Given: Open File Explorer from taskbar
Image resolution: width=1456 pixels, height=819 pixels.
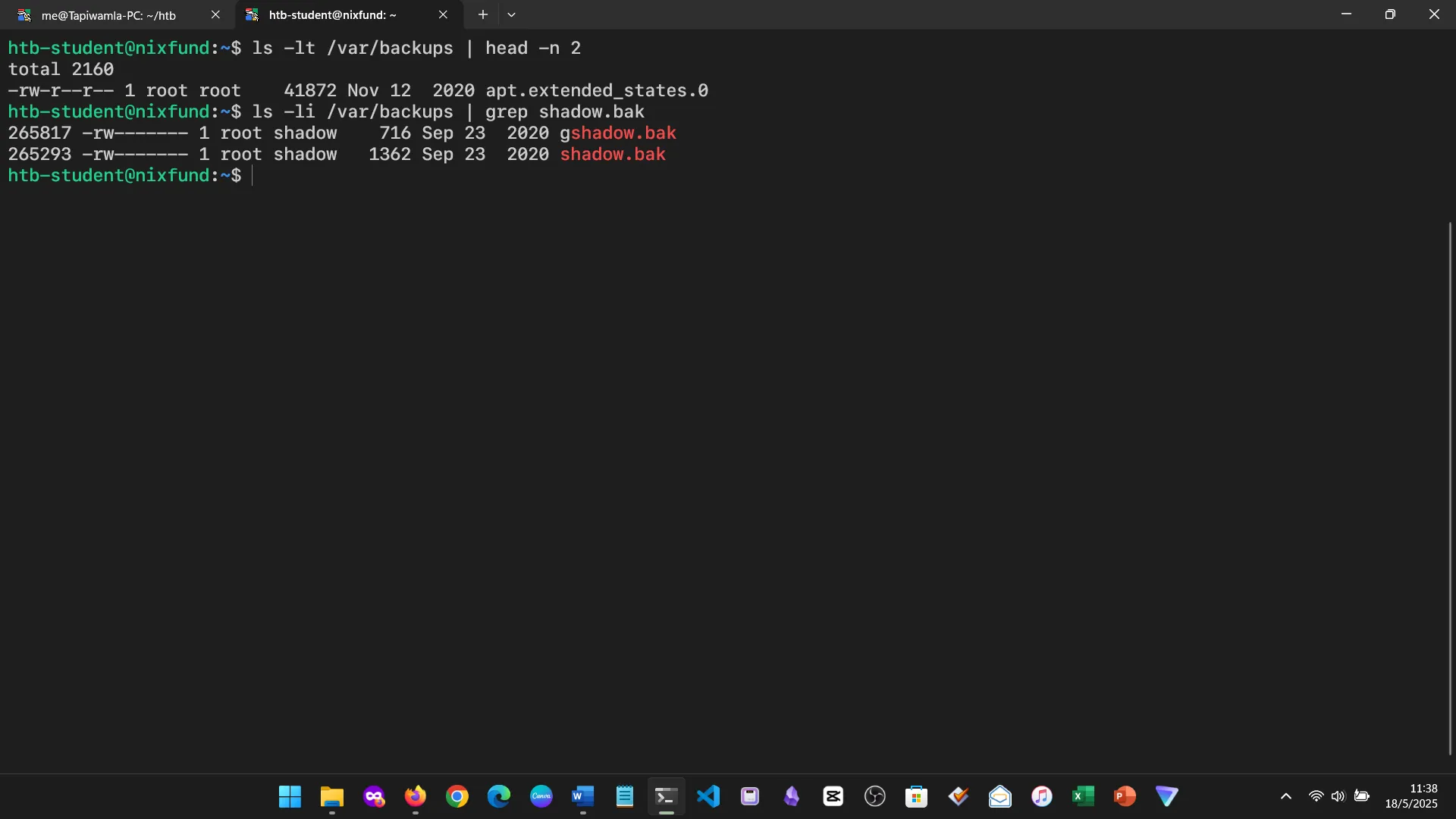Looking at the screenshot, I should click(331, 796).
